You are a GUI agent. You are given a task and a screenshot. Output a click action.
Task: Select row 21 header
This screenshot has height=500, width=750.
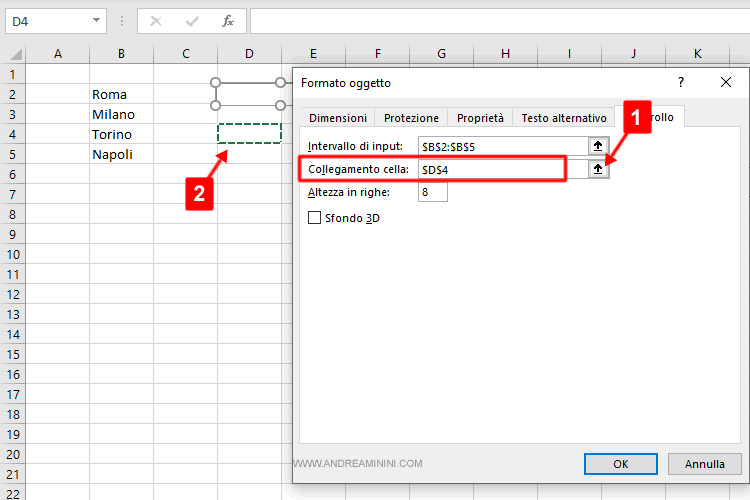pos(12,474)
